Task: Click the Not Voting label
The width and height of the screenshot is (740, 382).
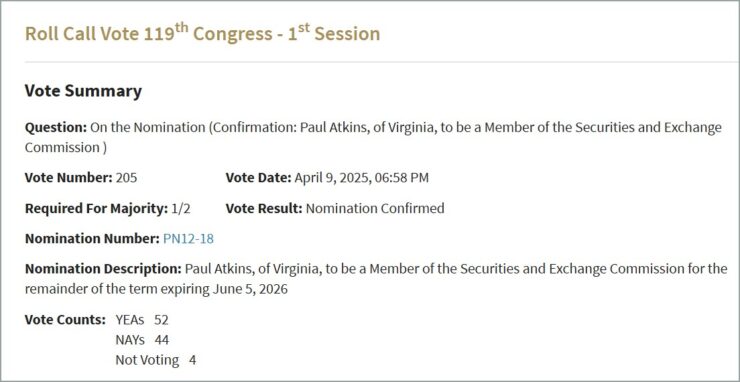Action: (x=147, y=360)
